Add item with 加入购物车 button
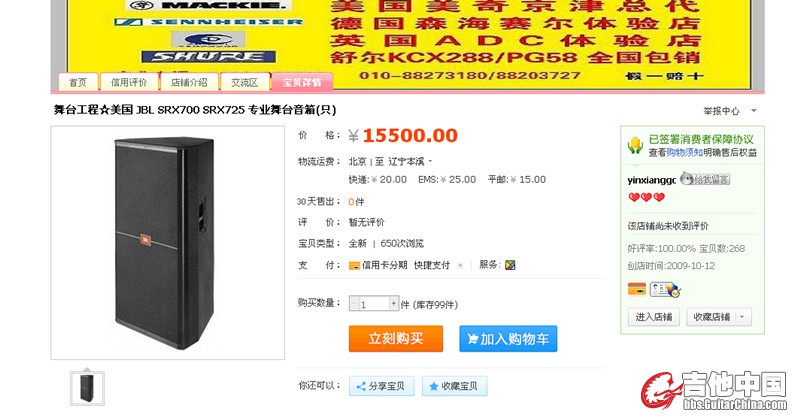Screen dimensions: 794x420 (508, 338)
